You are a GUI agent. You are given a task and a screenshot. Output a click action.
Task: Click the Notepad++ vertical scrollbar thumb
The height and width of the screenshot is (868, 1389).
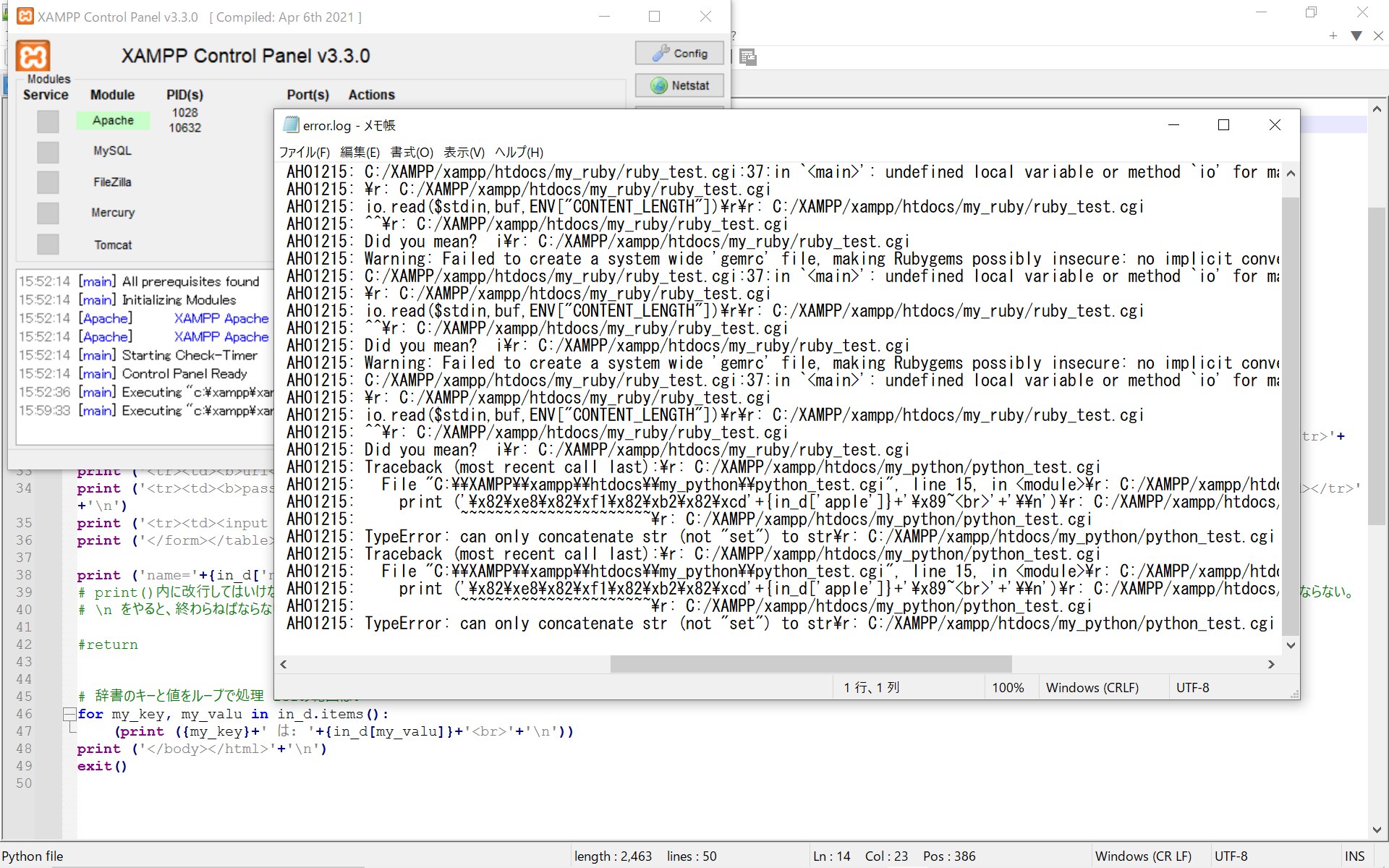(1377, 366)
